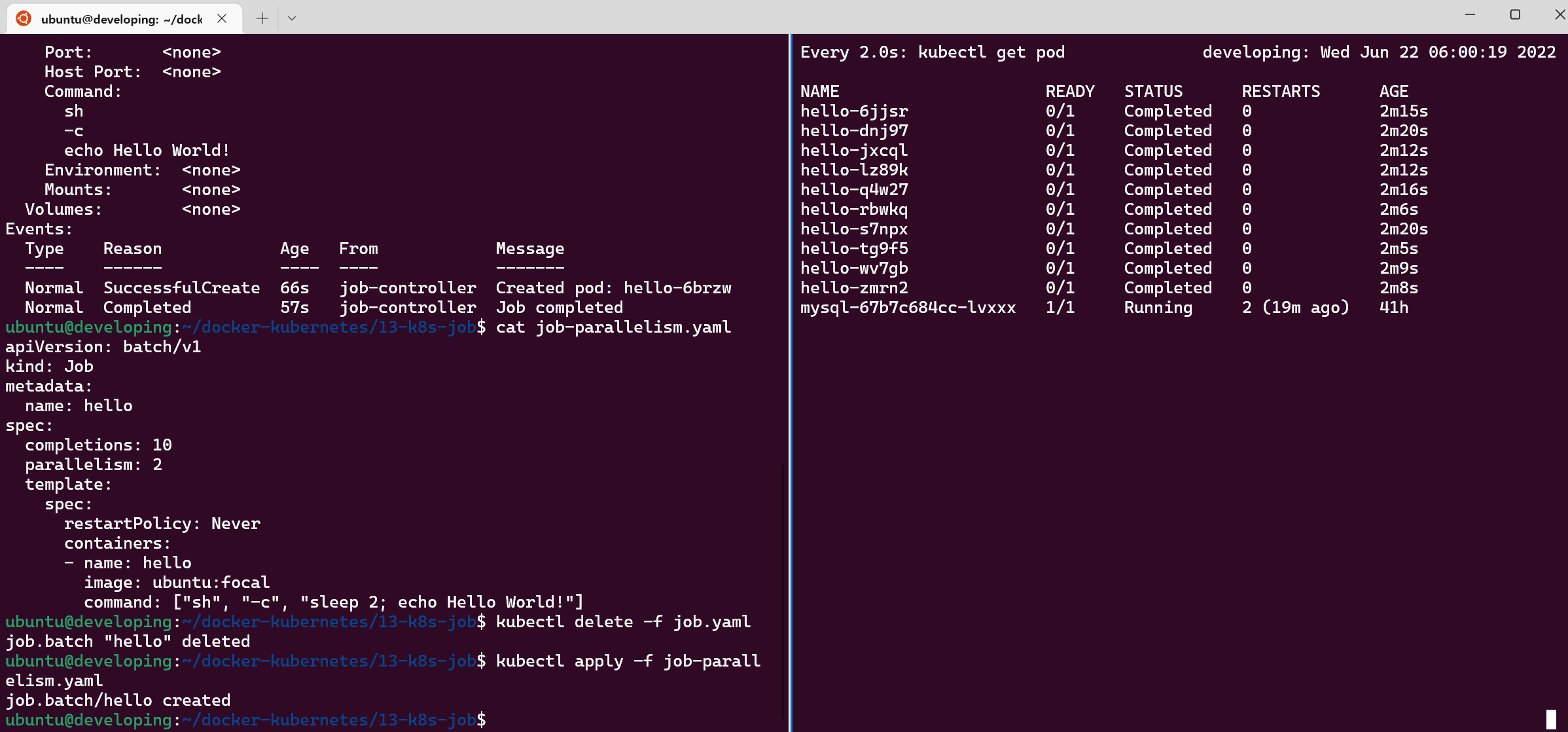1568x732 pixels.
Task: Click the RESTARTS column header
Action: point(1281,92)
